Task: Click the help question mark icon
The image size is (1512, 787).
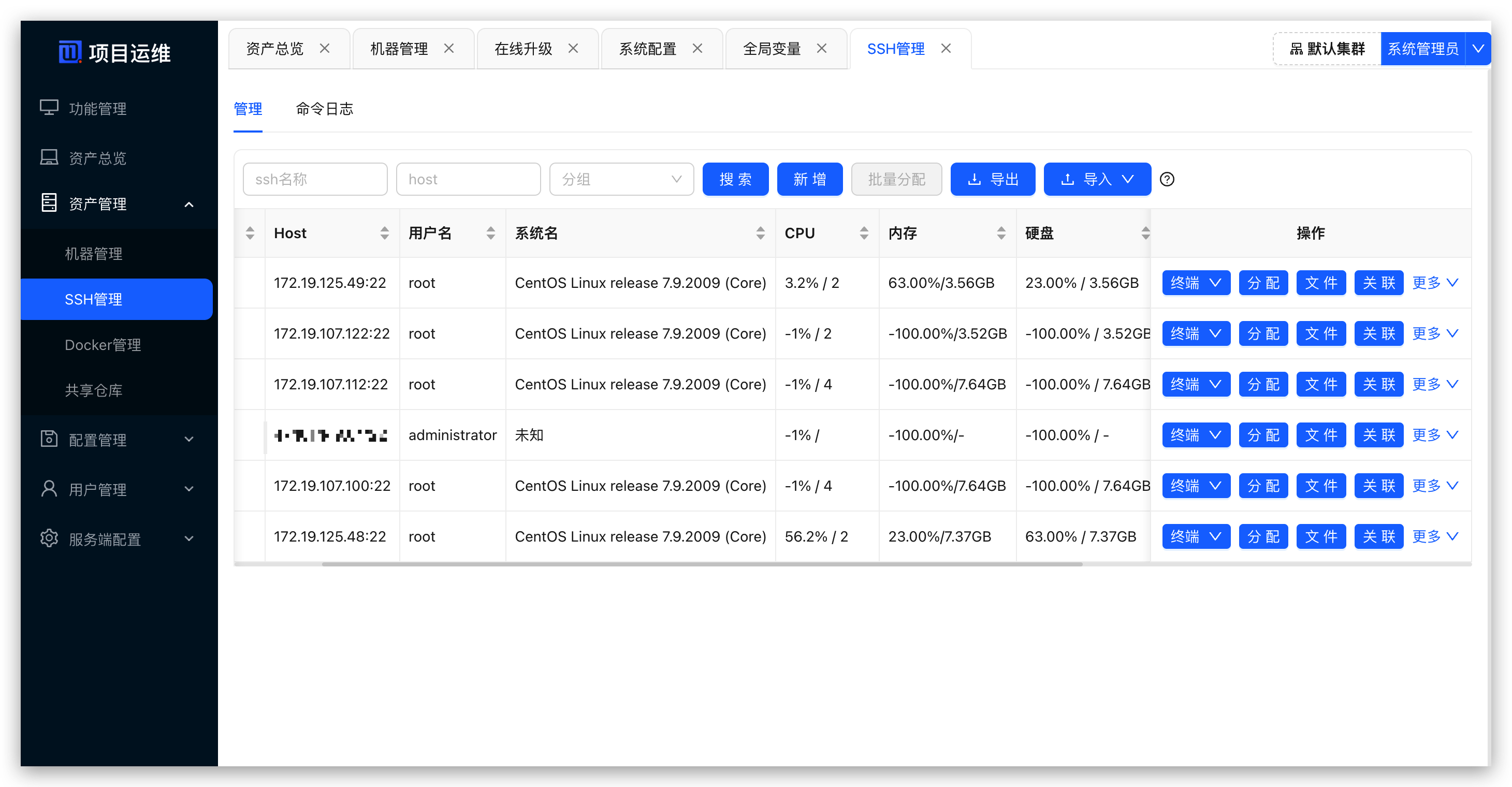Action: tap(1167, 180)
